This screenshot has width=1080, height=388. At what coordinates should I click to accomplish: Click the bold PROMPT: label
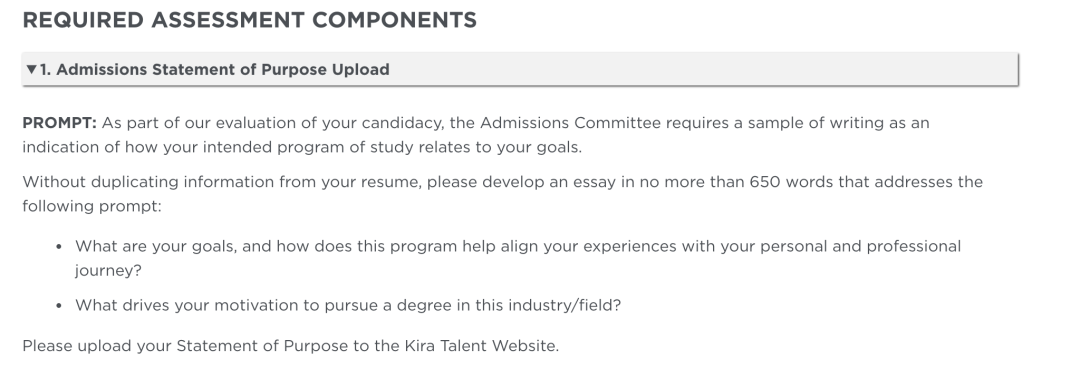click(x=59, y=123)
